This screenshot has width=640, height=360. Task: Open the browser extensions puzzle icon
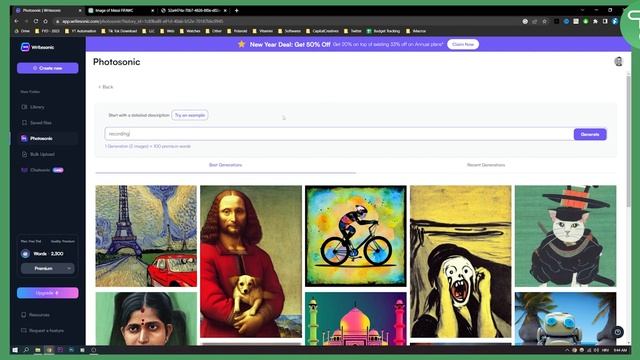(595, 21)
